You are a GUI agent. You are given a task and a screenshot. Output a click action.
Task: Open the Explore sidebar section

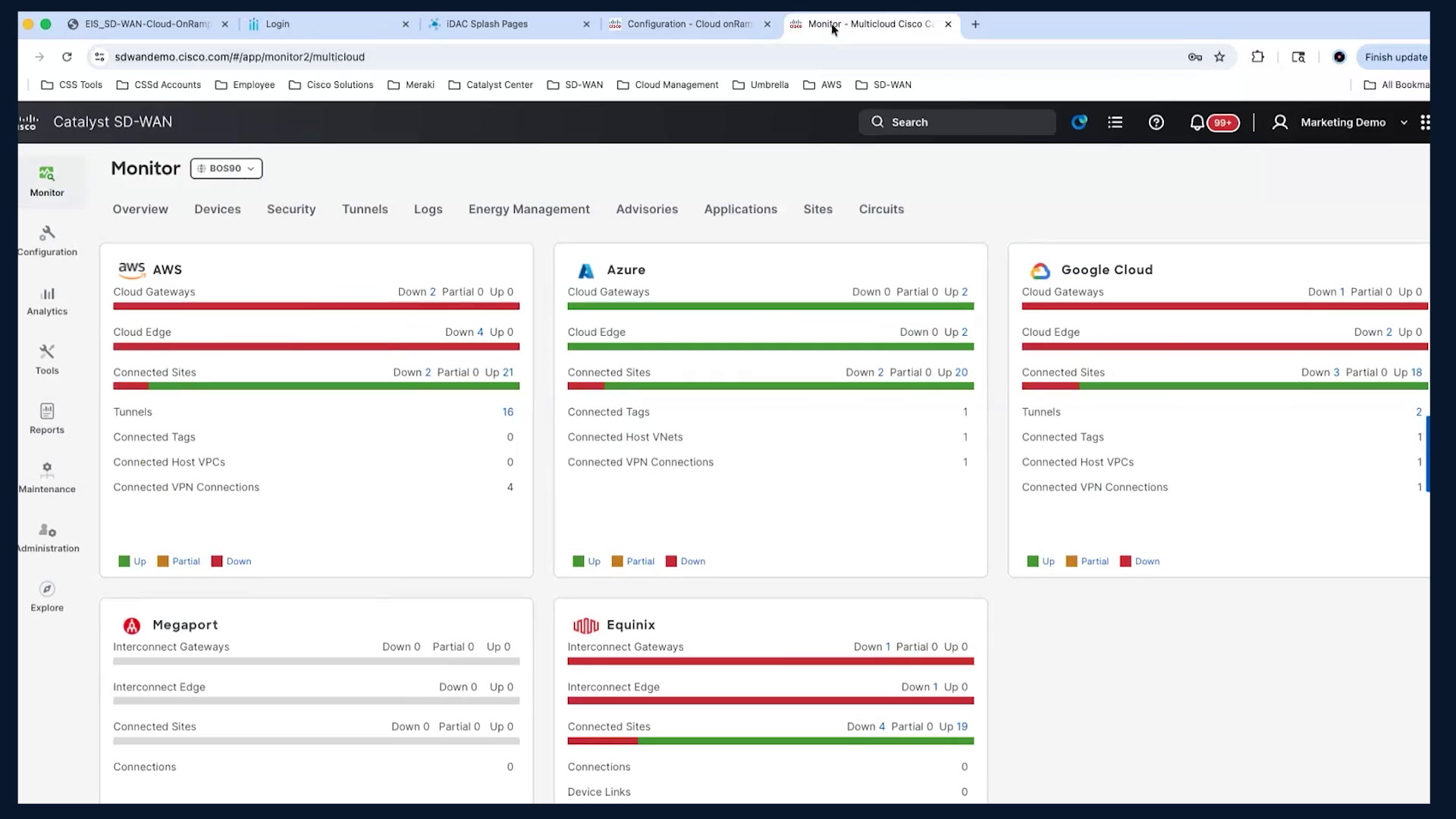pyautogui.click(x=47, y=597)
